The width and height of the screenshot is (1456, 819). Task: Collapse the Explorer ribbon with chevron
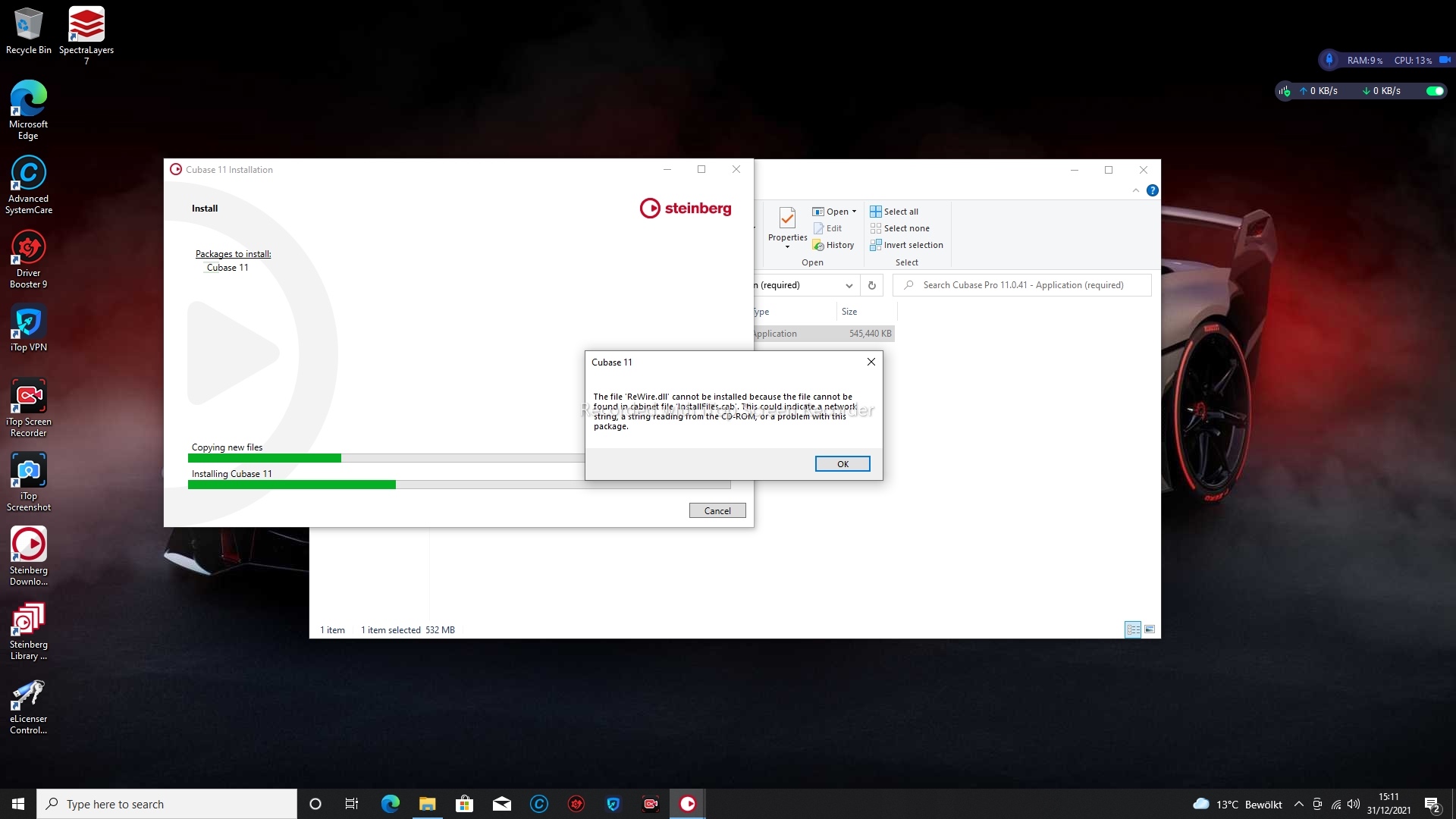click(1136, 190)
